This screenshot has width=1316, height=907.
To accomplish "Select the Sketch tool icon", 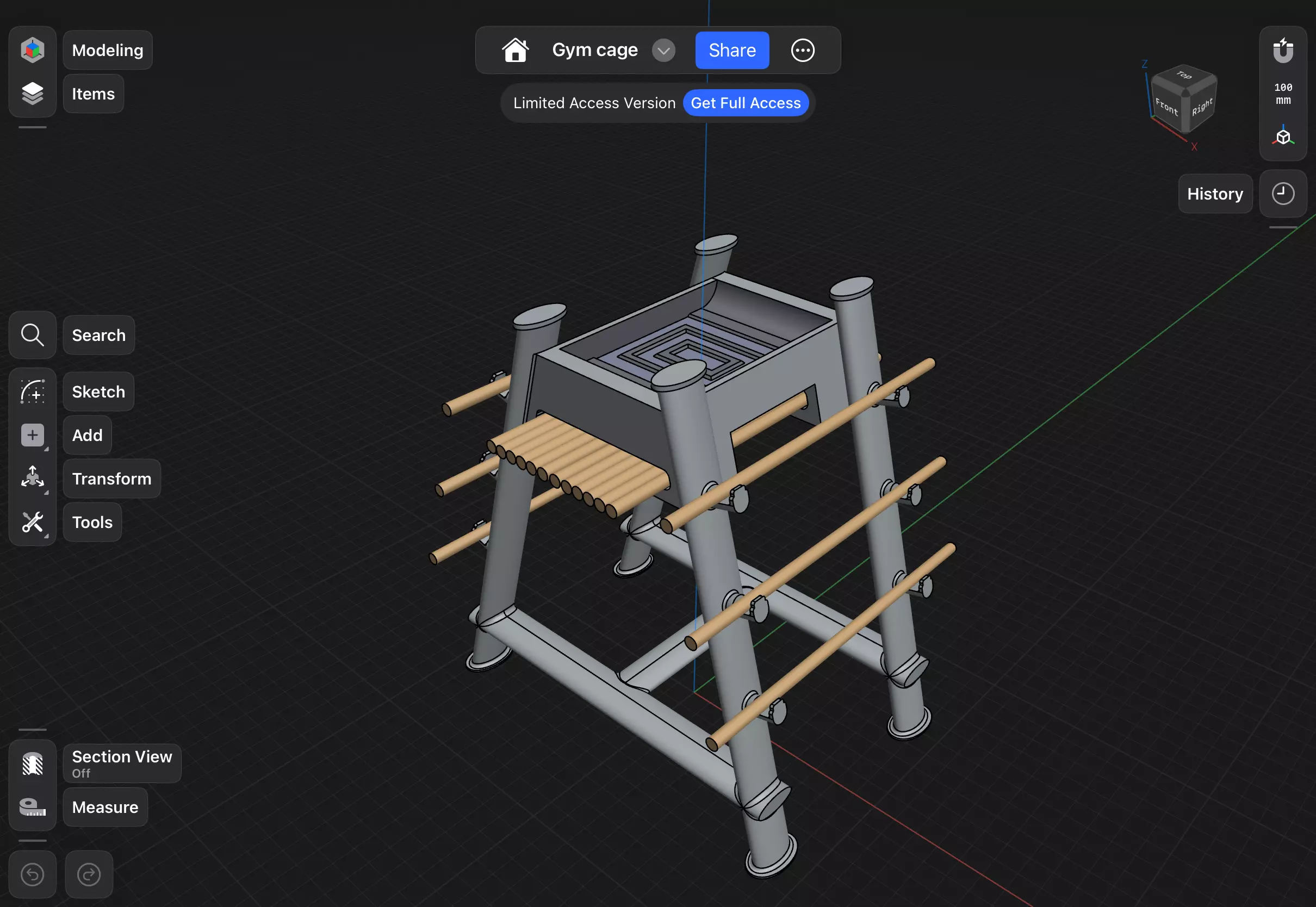I will click(x=33, y=392).
